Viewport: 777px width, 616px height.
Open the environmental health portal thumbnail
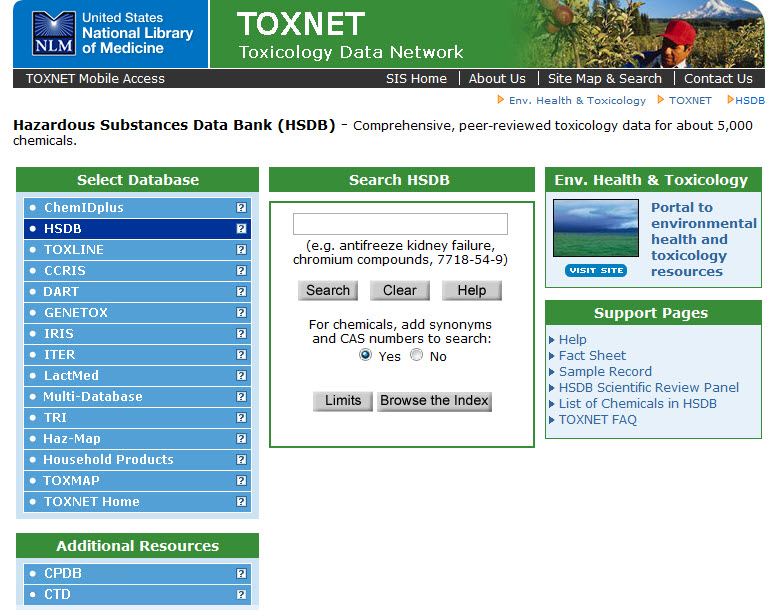596,228
